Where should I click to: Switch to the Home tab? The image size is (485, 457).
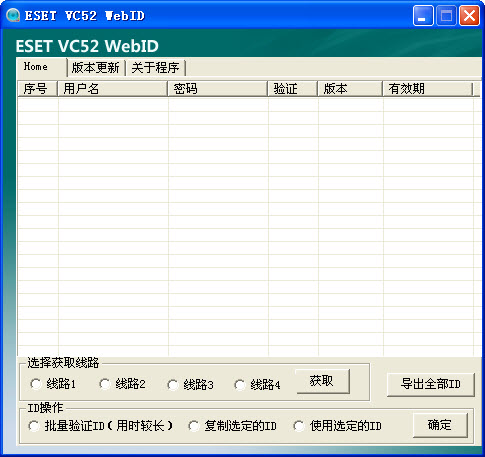42,67
